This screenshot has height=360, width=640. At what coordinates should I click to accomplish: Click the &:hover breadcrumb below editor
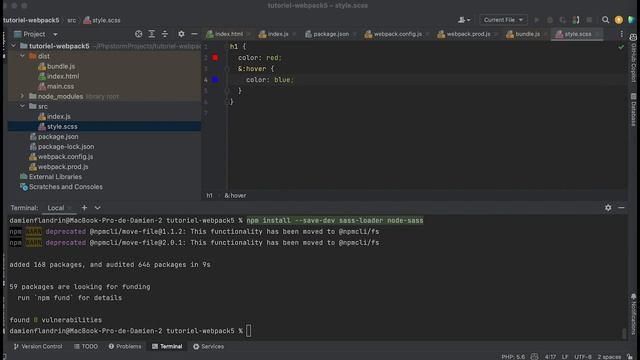pos(236,196)
